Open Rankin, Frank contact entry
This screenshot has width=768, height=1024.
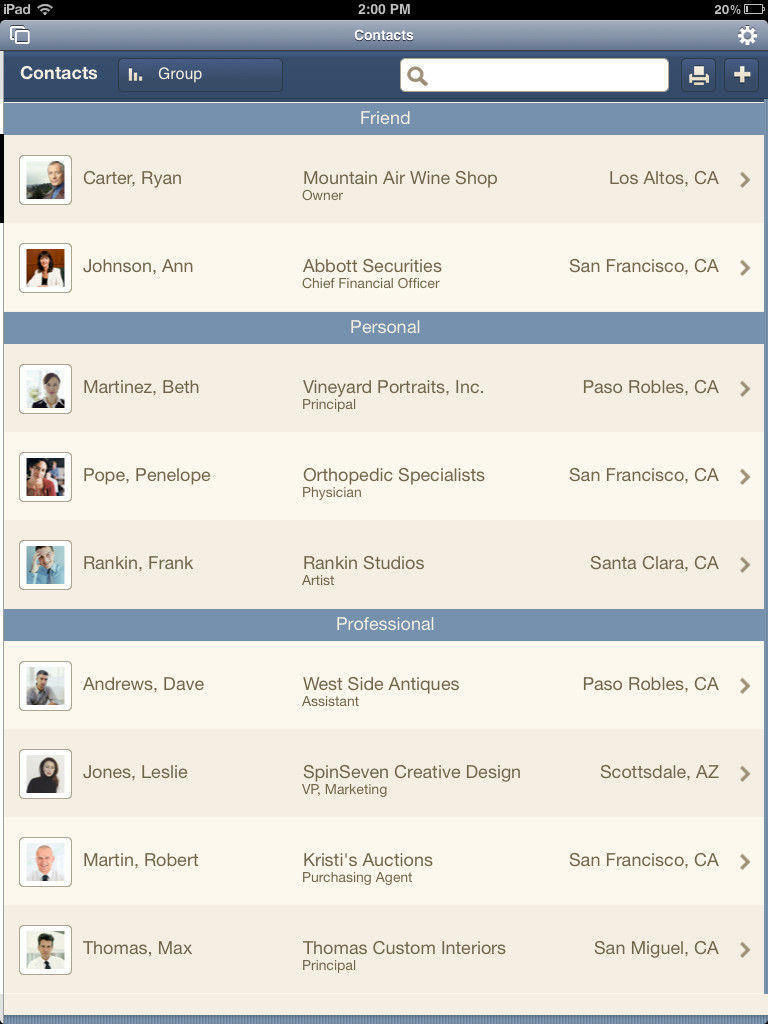384,564
